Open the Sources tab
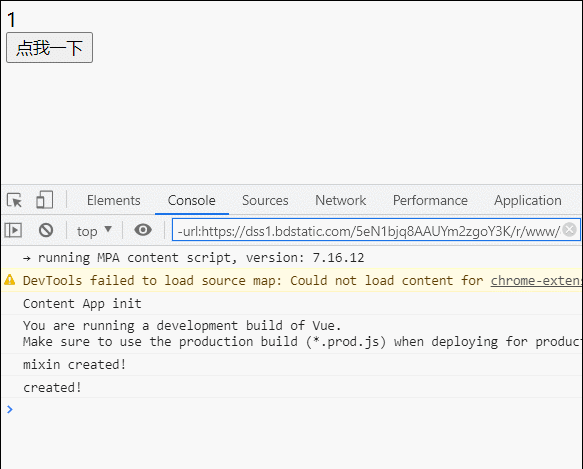 point(265,200)
